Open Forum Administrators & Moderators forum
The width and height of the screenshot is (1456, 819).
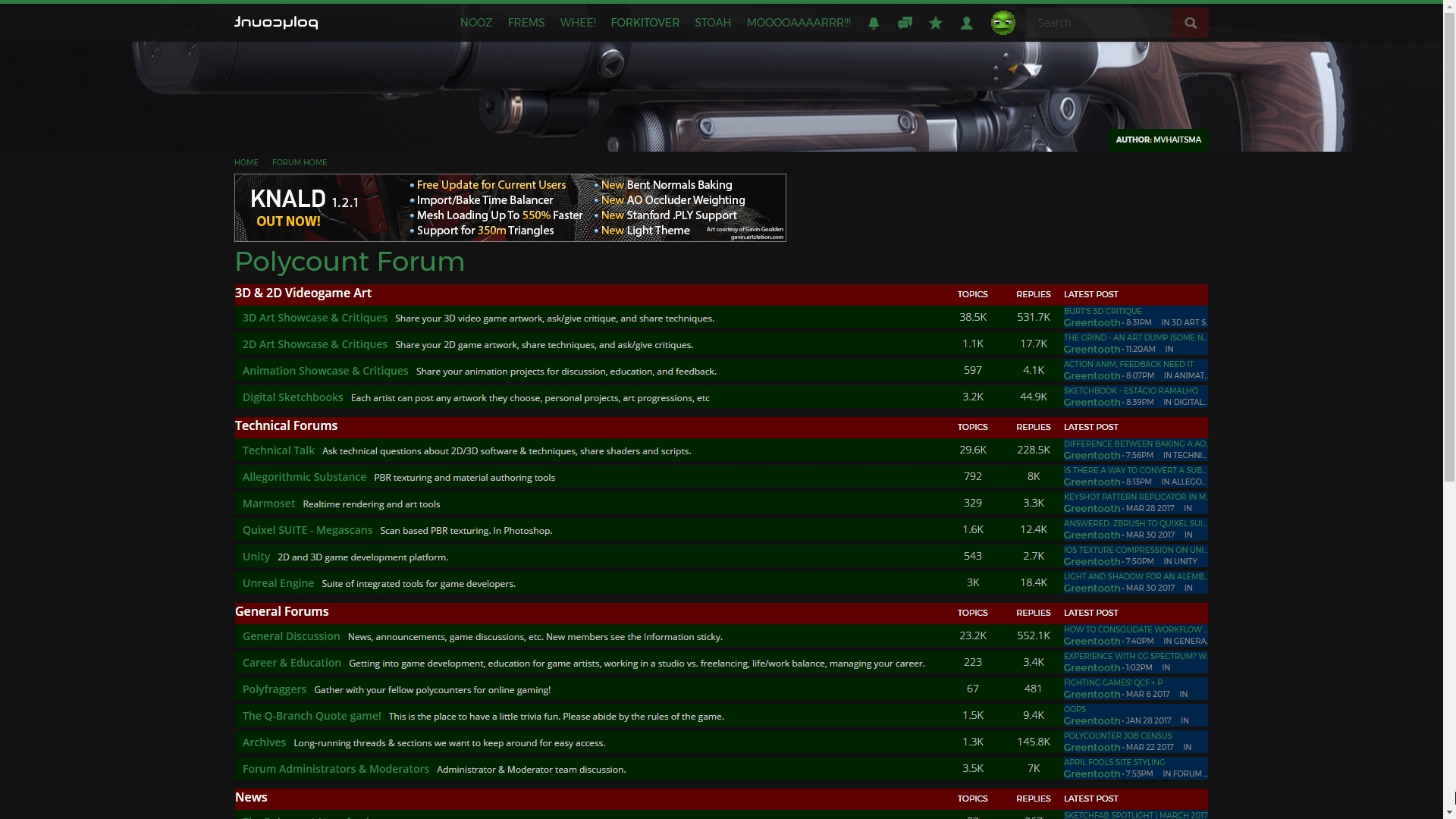336,769
